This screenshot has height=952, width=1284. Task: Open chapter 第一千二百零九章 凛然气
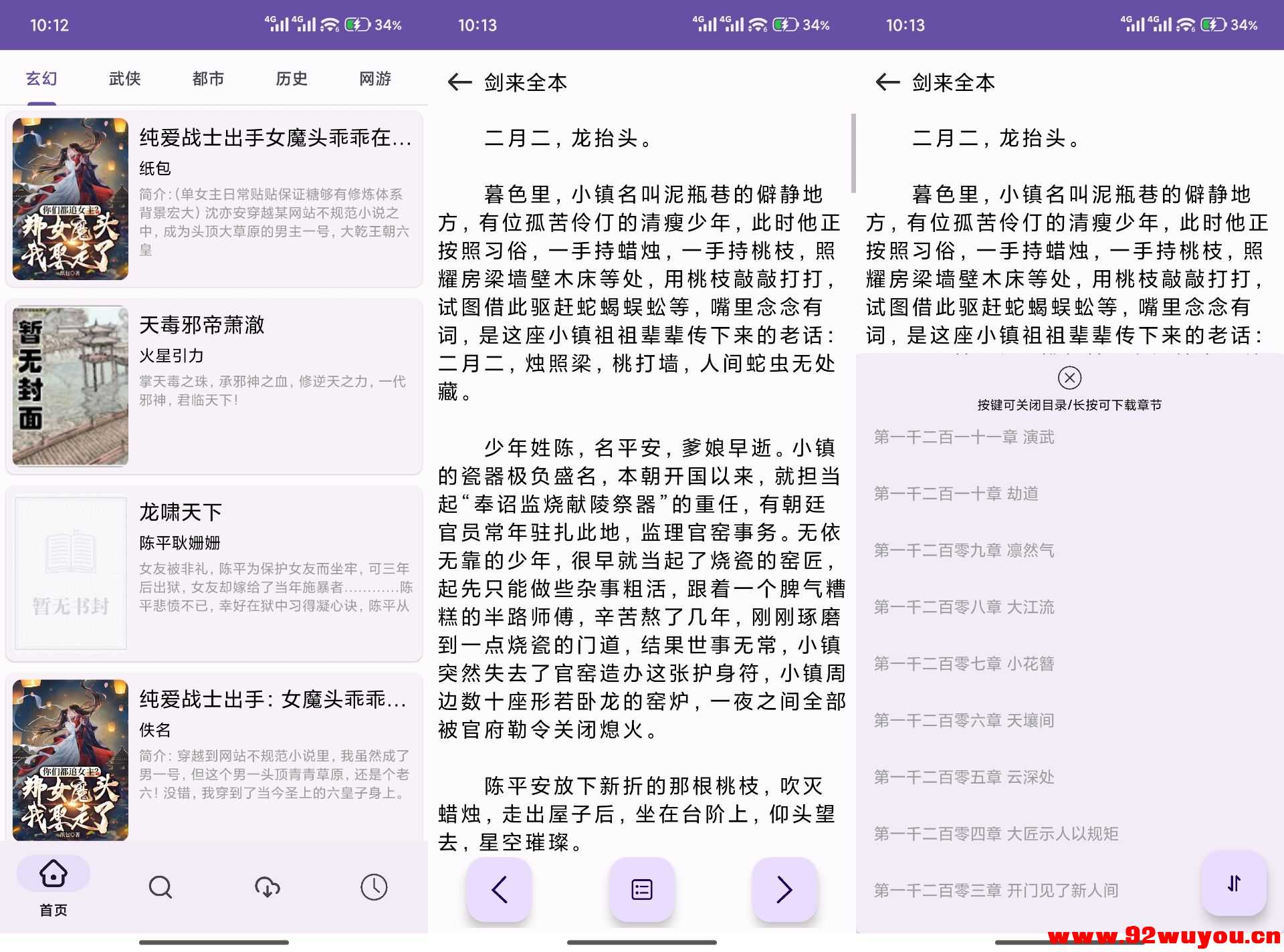click(x=966, y=550)
